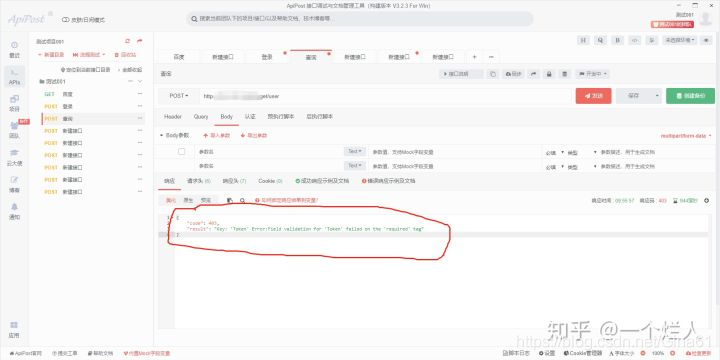Open the help docs link in status bar
720x360 pixels.
click(100, 354)
